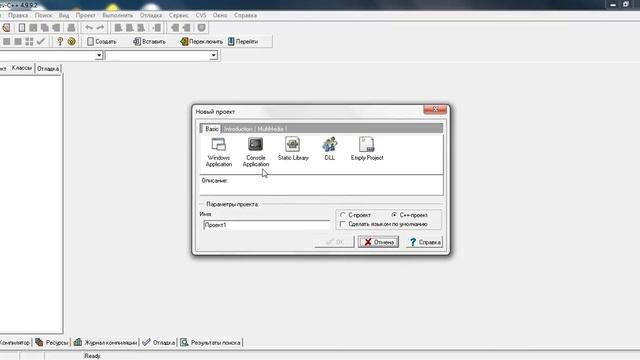Click the Справка button in the dialog
Viewport: 640px width, 360px height.
point(424,242)
